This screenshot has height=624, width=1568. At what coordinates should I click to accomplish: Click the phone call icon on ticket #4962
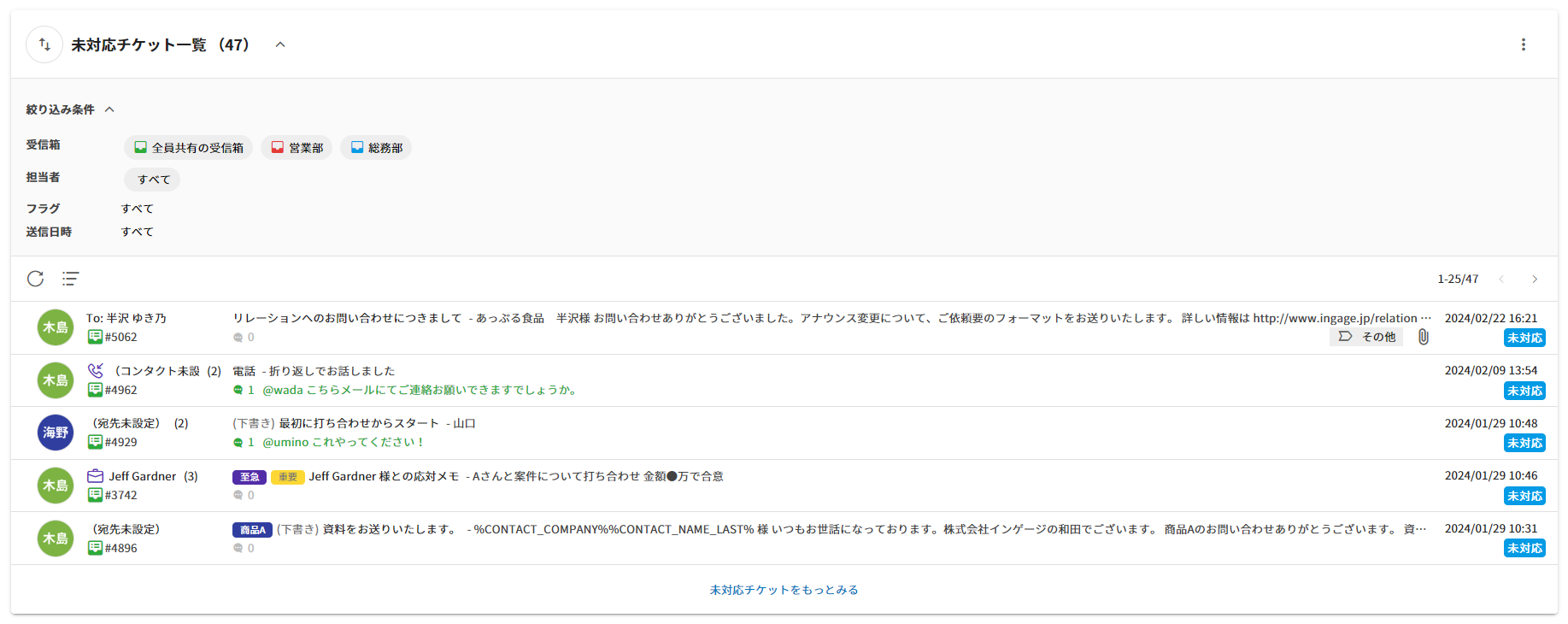click(x=96, y=371)
